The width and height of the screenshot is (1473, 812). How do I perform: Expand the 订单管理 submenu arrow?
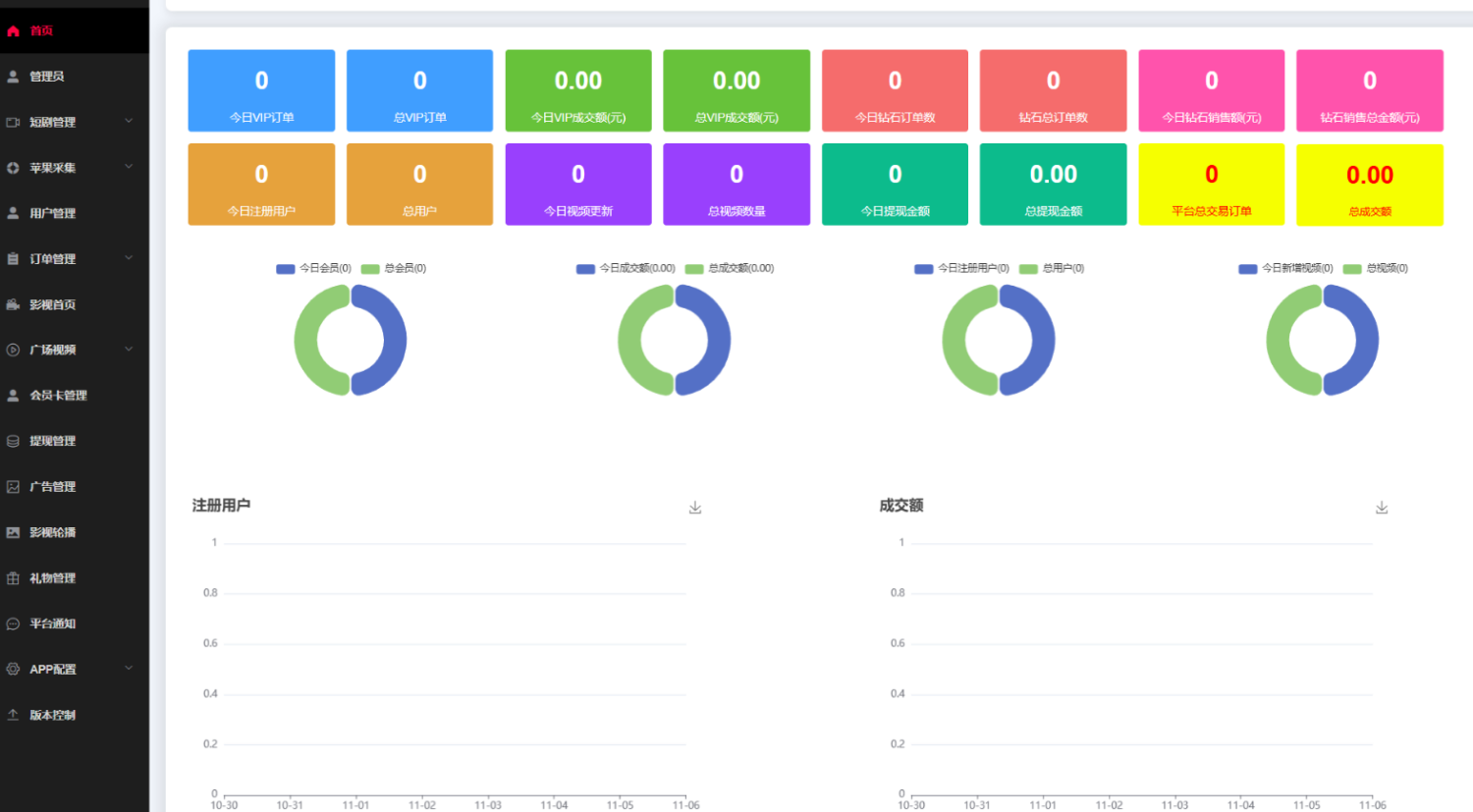[129, 258]
